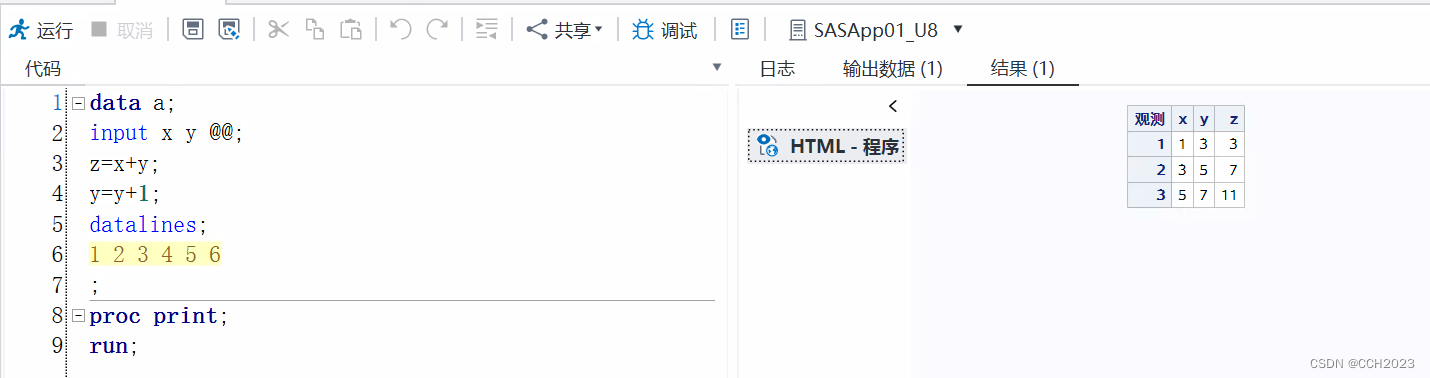
Task: Click observation number 2 in results table
Action: coord(1150,170)
